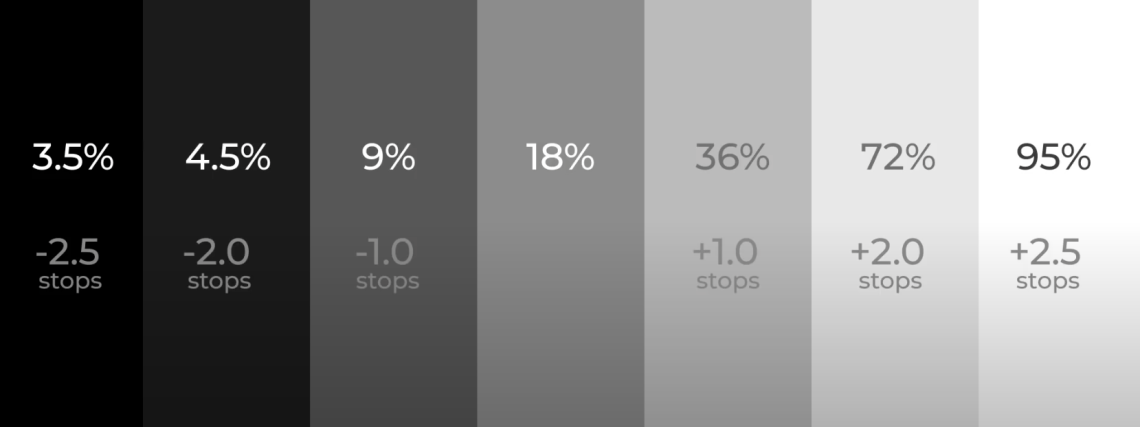Click the 9% reflectance label
Viewport: 1140px width, 427px height.
pos(388,157)
